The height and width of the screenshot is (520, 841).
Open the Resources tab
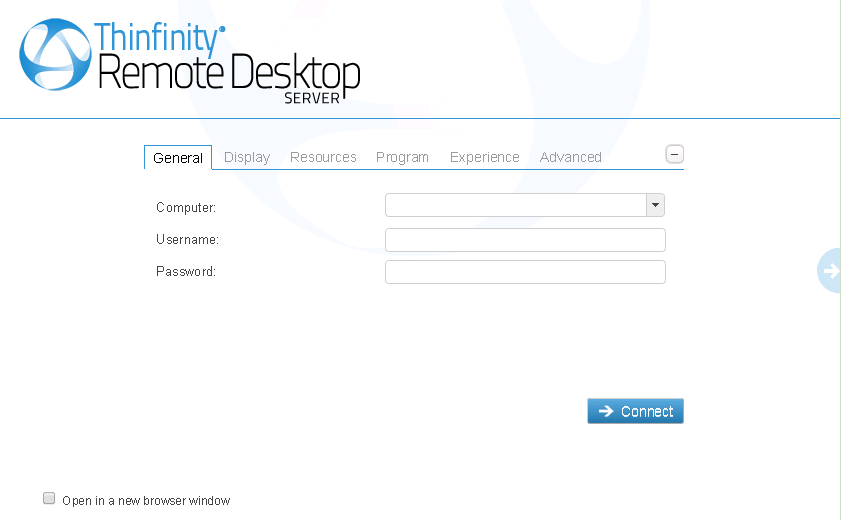tap(323, 157)
